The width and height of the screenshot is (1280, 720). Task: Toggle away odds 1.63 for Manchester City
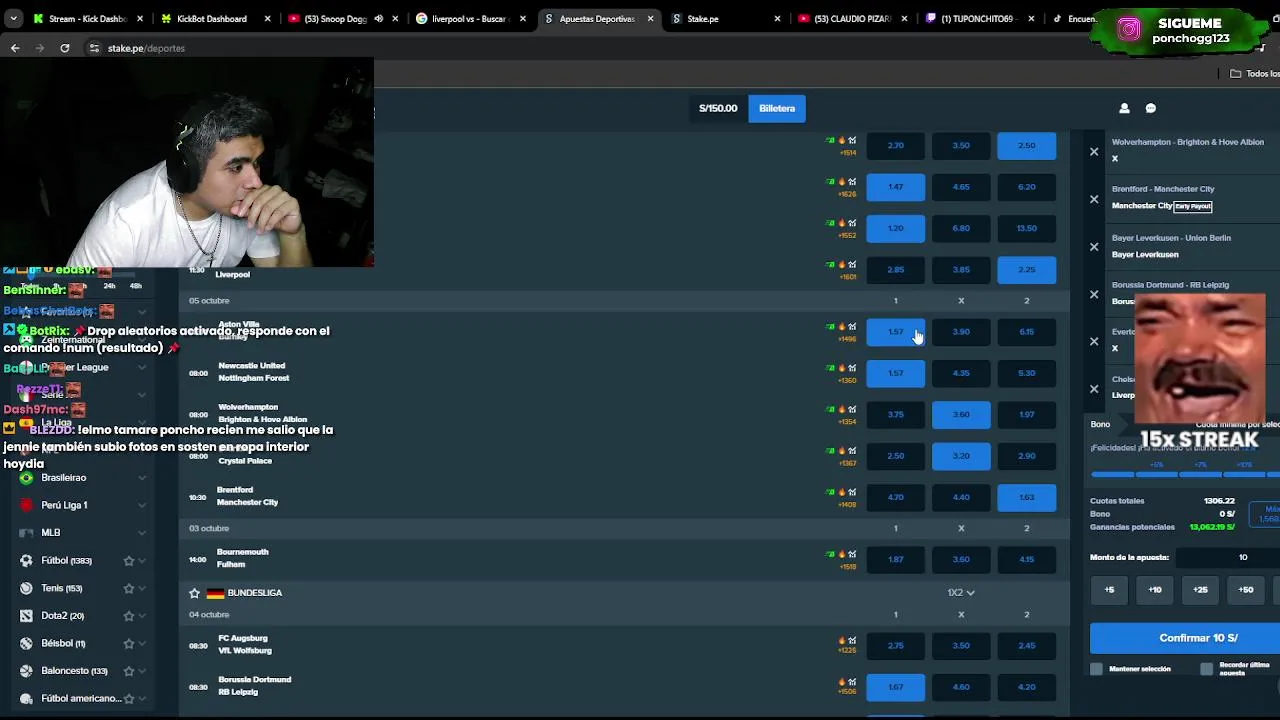(1026, 497)
